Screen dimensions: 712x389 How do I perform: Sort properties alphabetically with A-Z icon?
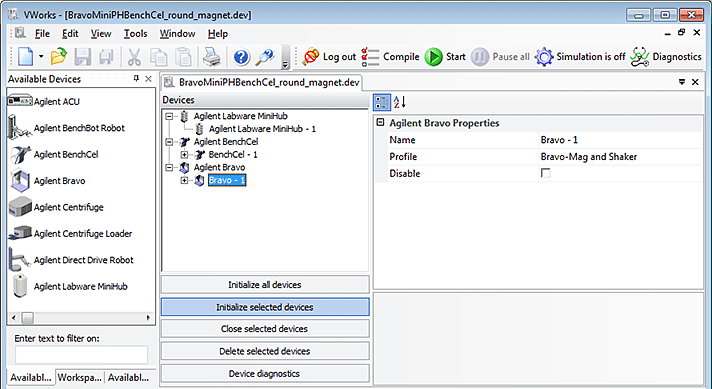coord(400,102)
